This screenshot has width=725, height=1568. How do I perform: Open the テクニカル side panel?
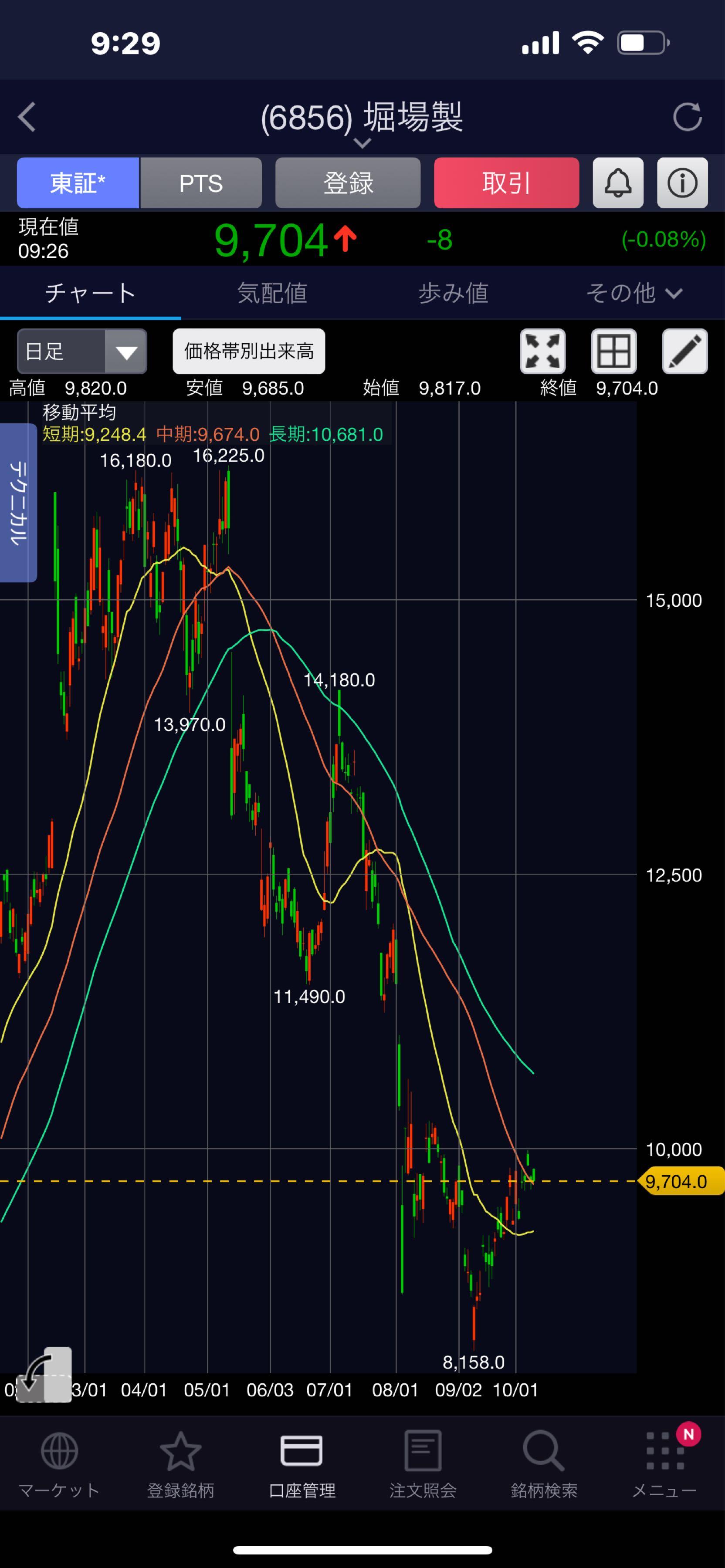coord(18,502)
